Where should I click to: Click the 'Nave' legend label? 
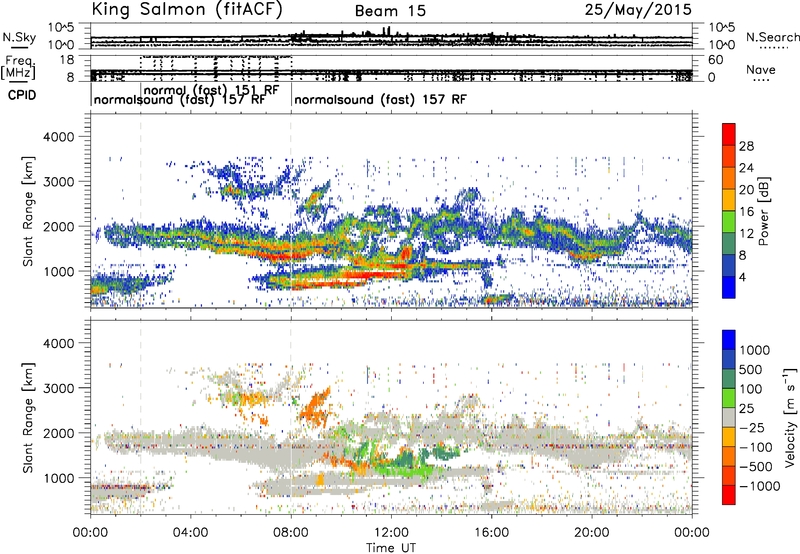click(x=761, y=69)
